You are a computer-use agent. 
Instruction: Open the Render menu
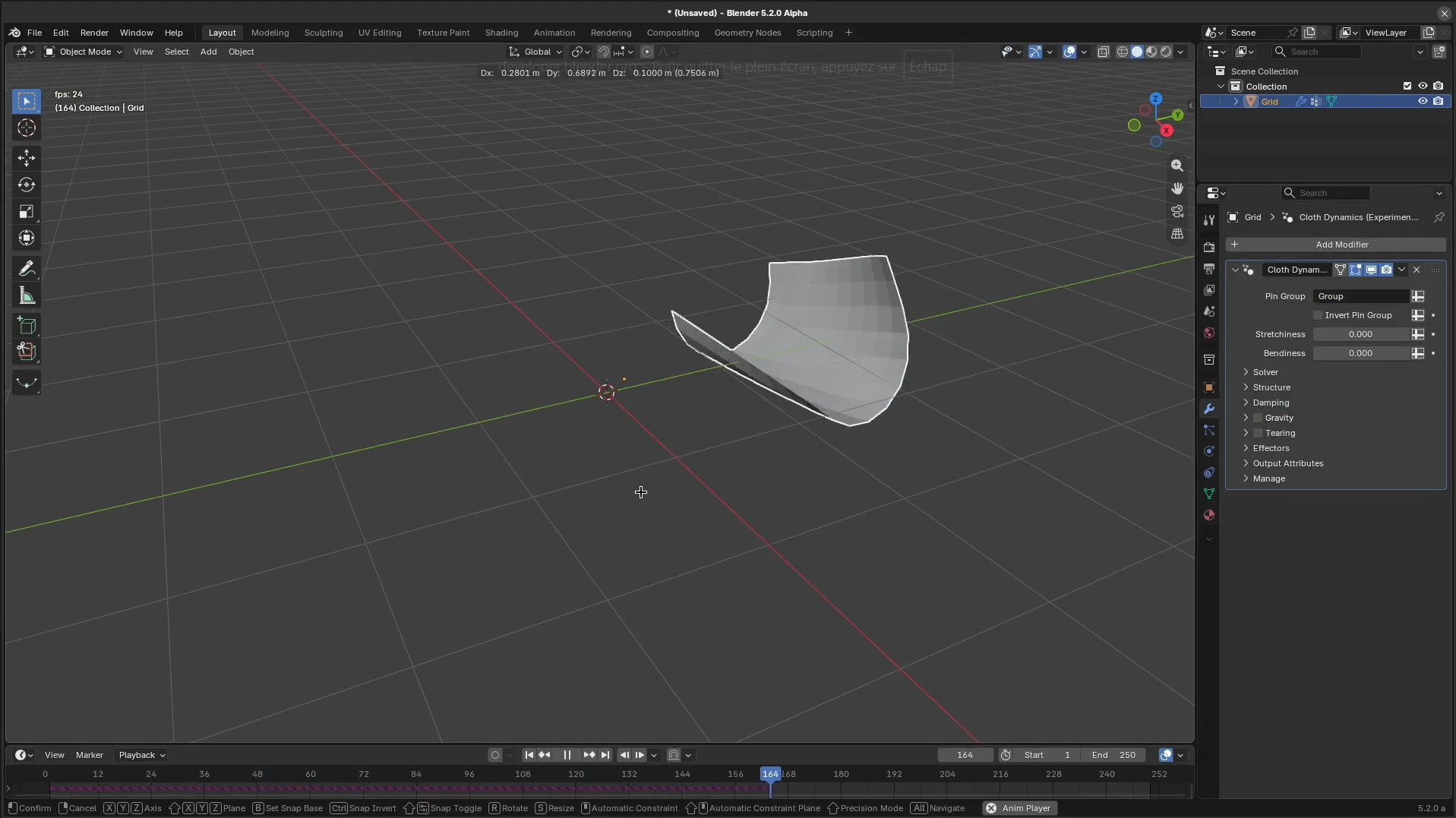point(94,33)
